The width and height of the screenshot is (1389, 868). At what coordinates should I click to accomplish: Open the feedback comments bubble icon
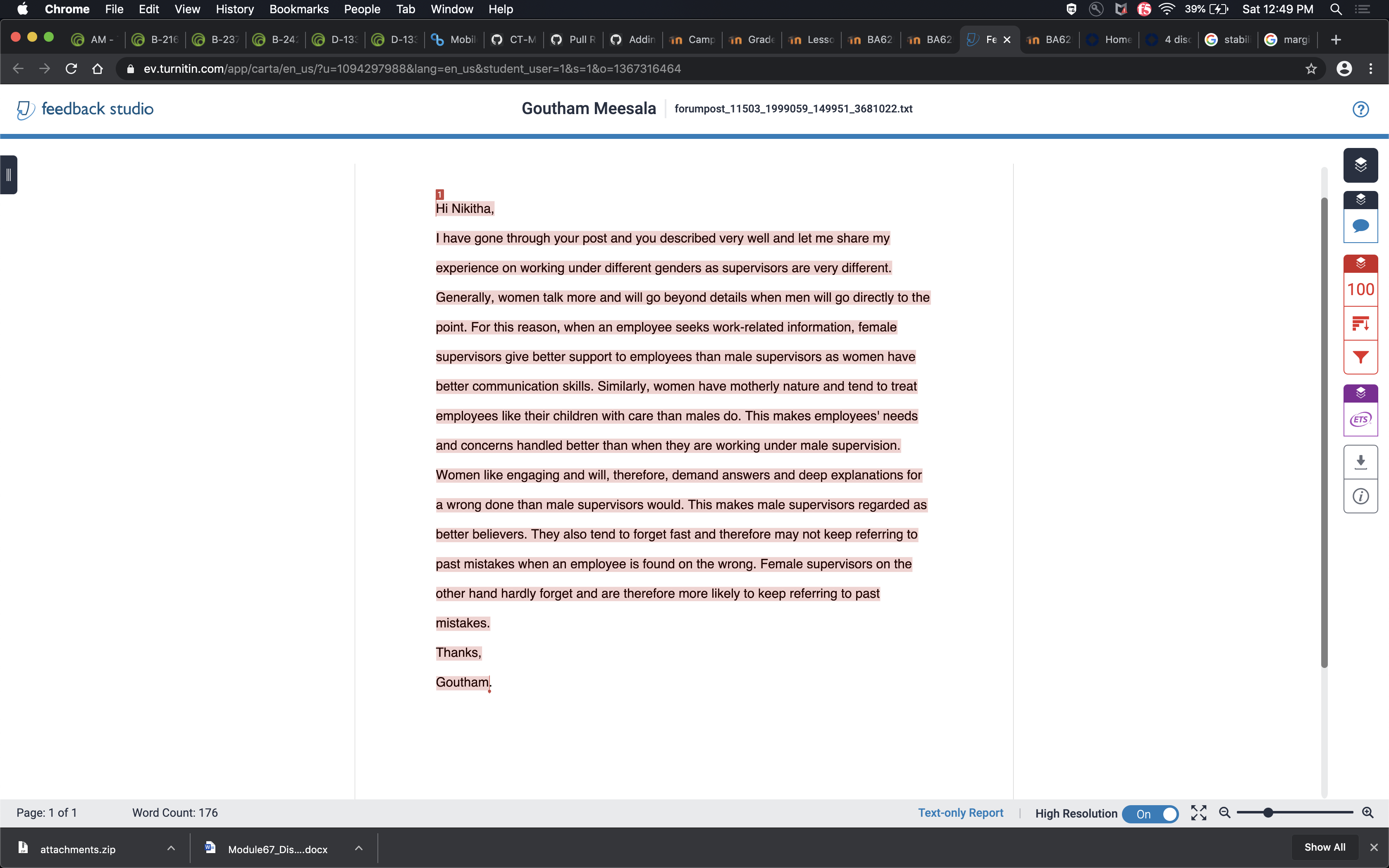(x=1360, y=226)
